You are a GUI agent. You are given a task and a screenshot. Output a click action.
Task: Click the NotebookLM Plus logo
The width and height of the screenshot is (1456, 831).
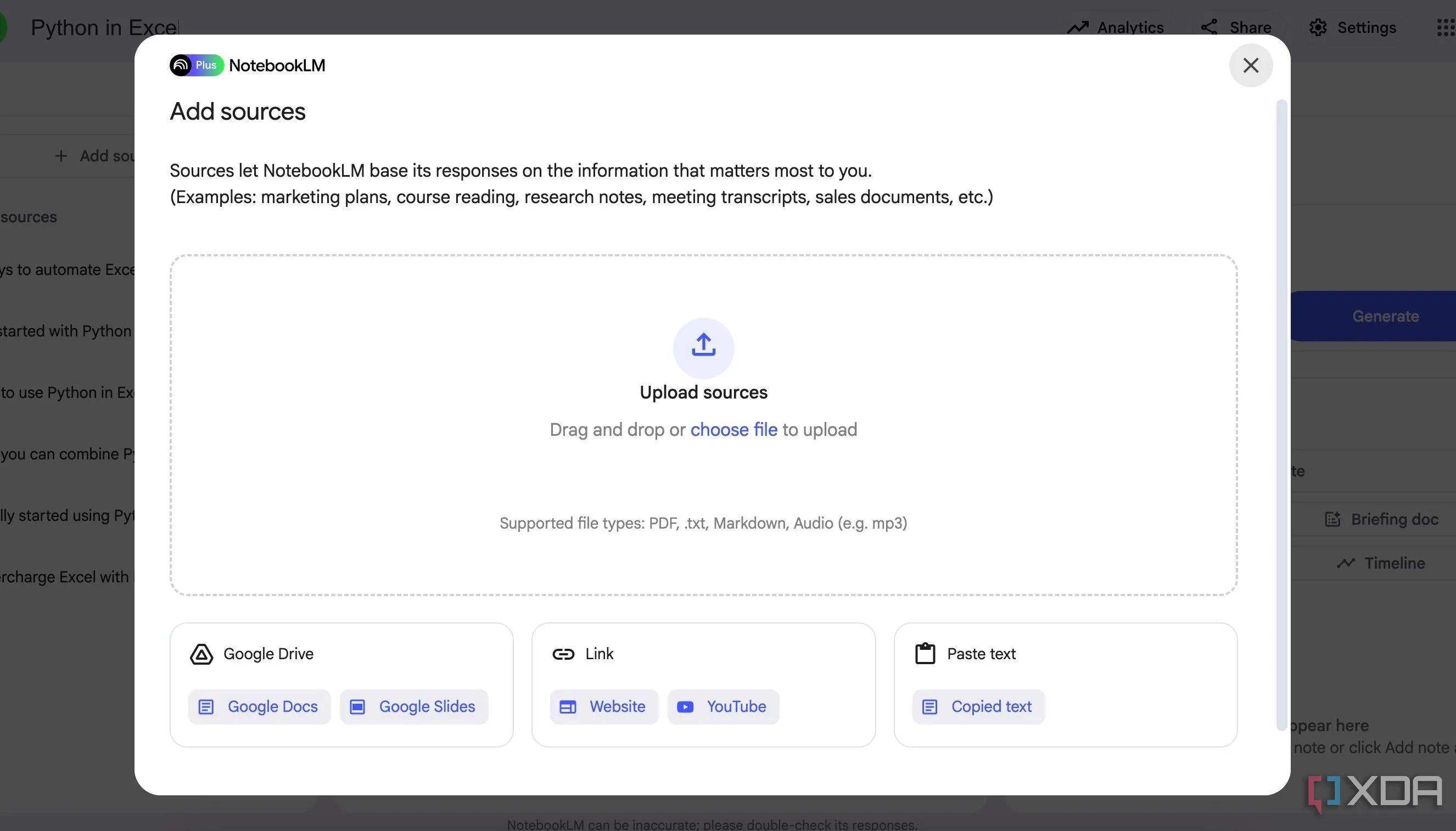pos(197,66)
